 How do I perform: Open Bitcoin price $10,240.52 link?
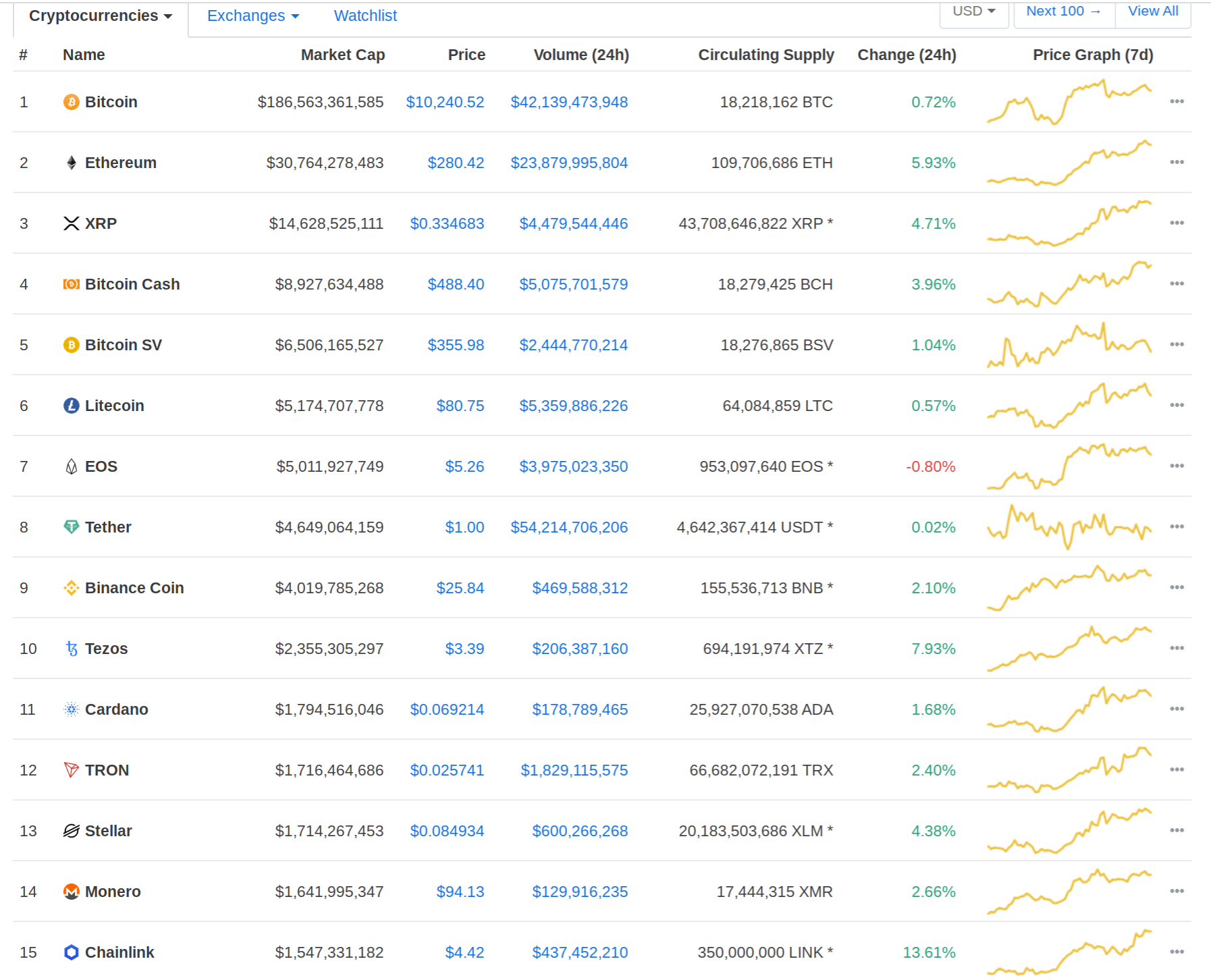point(445,102)
